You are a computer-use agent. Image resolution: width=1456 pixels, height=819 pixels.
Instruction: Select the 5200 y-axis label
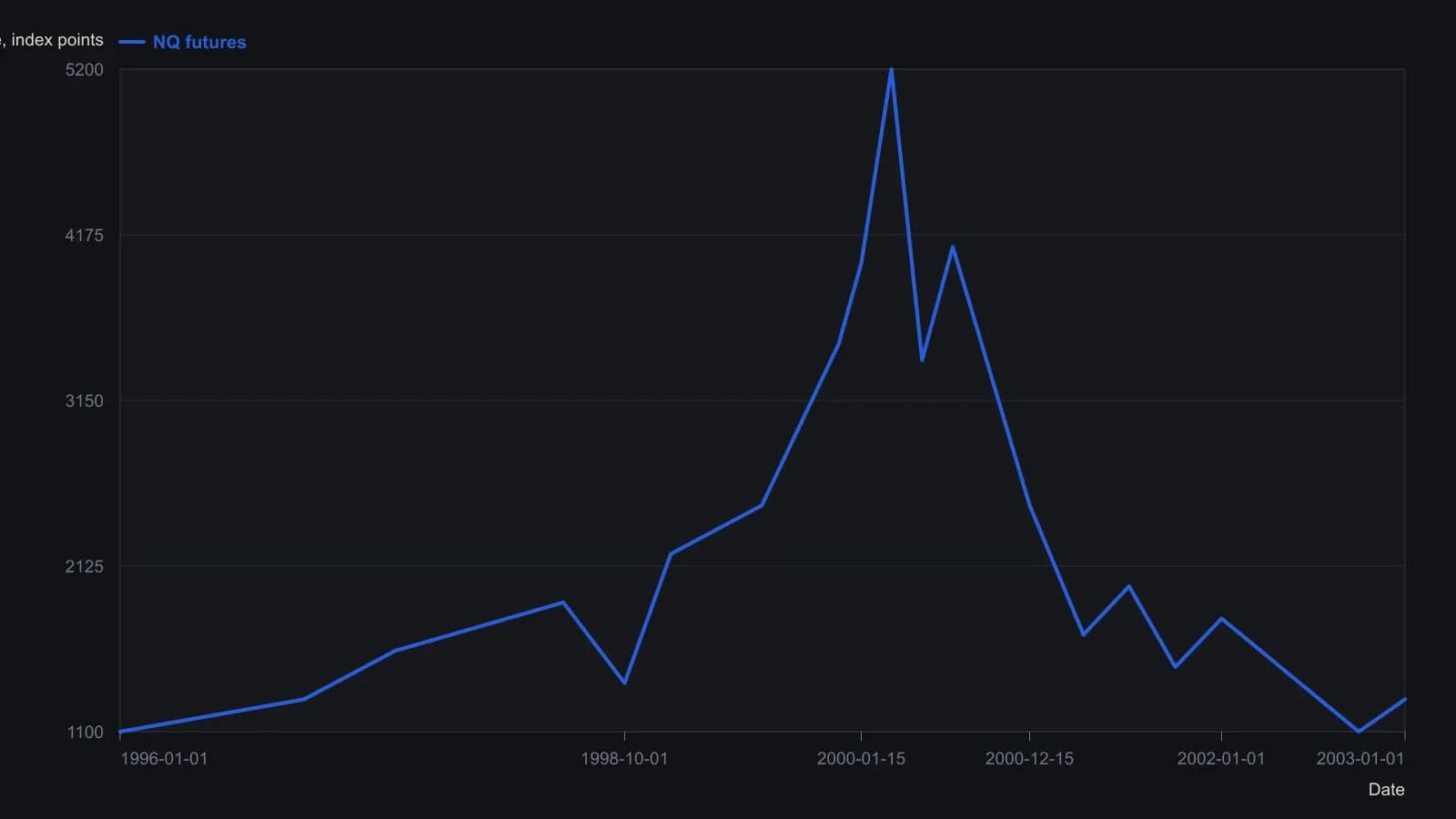click(x=85, y=69)
